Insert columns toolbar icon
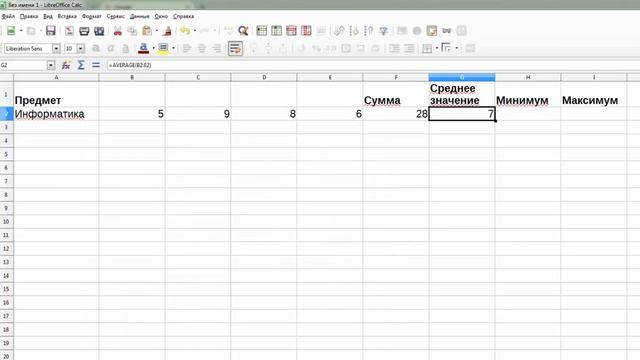Viewport: 640px width, 360px height. coord(276,31)
